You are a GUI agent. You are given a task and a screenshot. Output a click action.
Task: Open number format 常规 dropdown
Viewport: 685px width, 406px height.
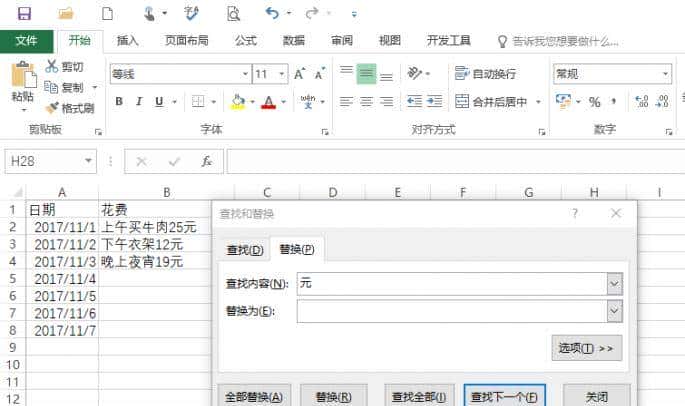tap(665, 74)
